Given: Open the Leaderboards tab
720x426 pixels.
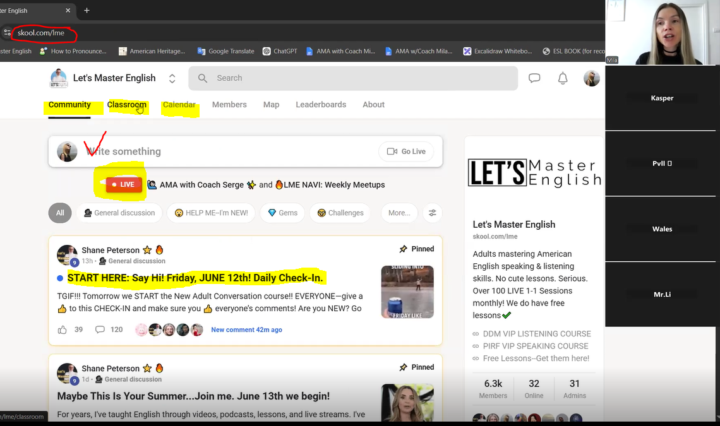Looking at the screenshot, I should point(321,105).
